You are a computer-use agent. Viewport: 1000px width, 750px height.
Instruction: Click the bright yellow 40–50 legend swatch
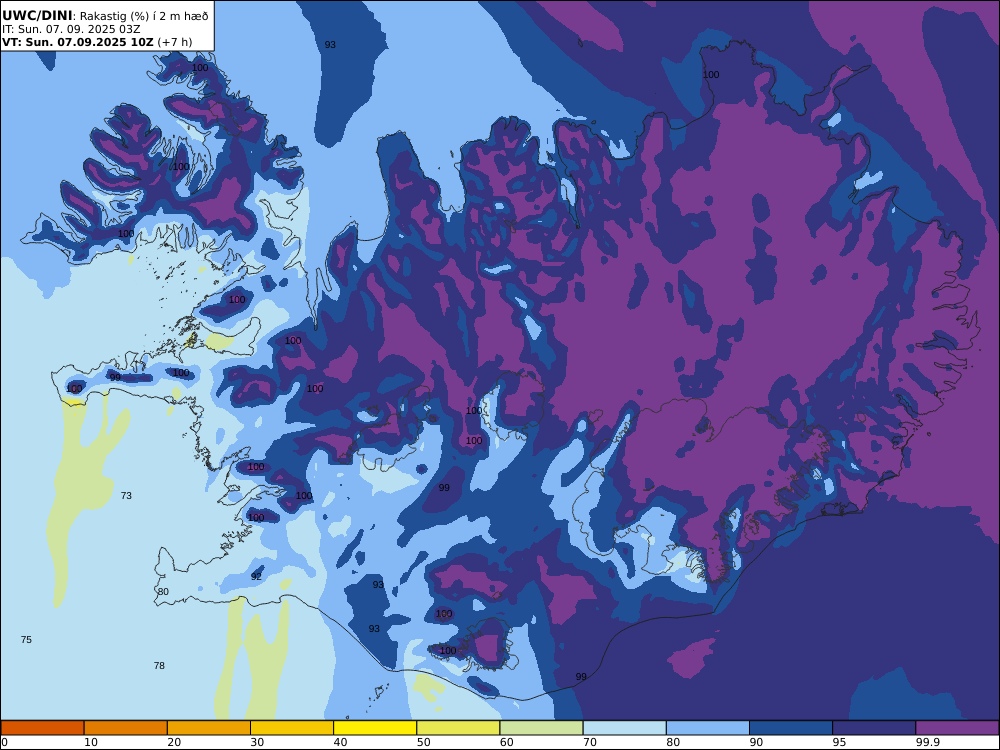pos(375,728)
